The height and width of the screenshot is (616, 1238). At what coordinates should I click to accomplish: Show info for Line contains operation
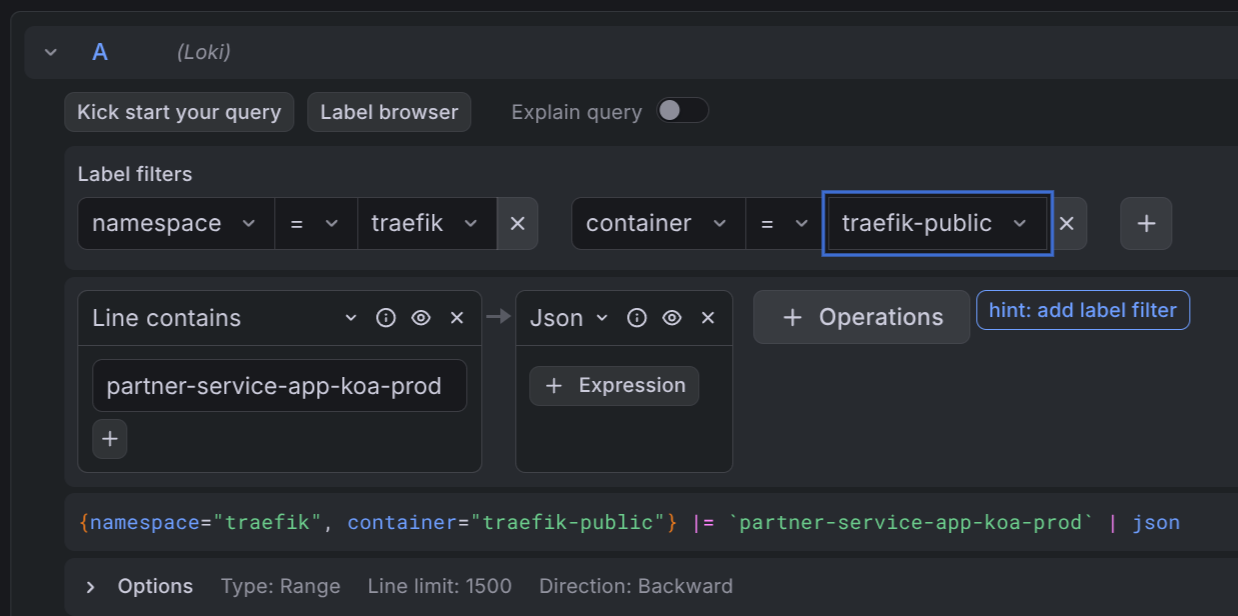[386, 318]
